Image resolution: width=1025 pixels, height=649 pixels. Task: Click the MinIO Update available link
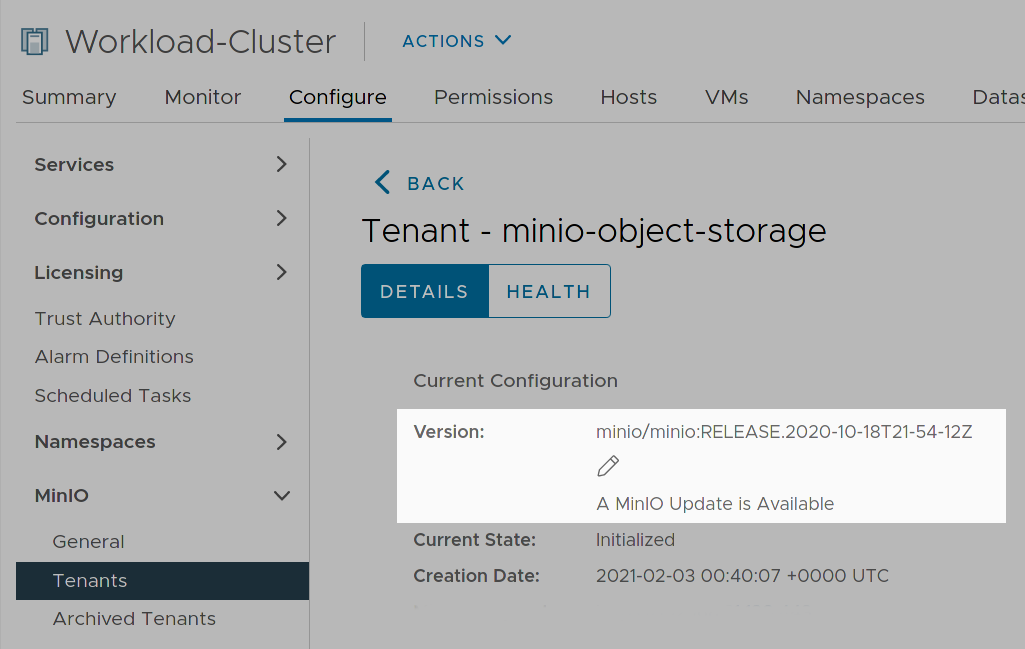pyautogui.click(x=714, y=504)
